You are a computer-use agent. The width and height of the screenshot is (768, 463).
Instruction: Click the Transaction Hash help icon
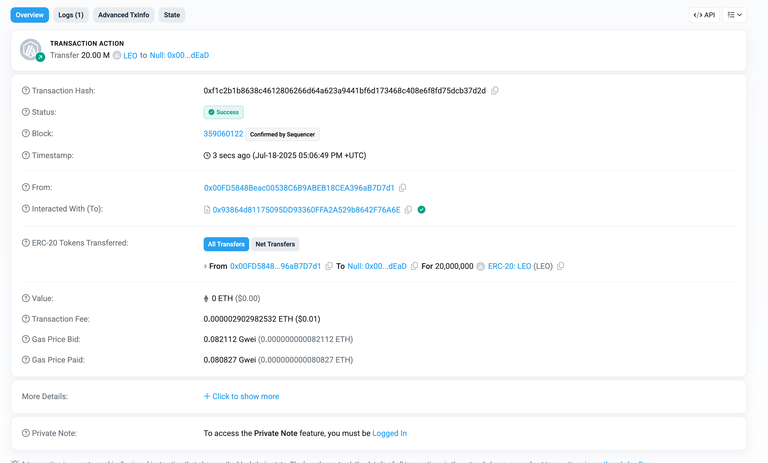click(25, 91)
